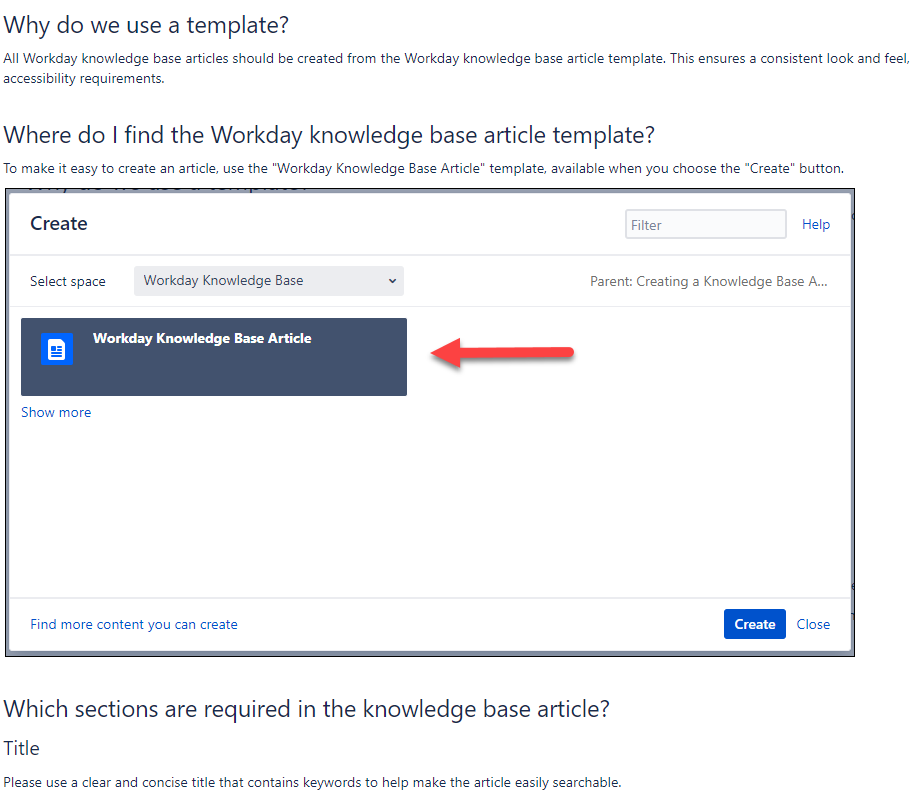Image resolution: width=912 pixels, height=803 pixels.
Task: Click heading Which sections are required
Action: click(307, 709)
